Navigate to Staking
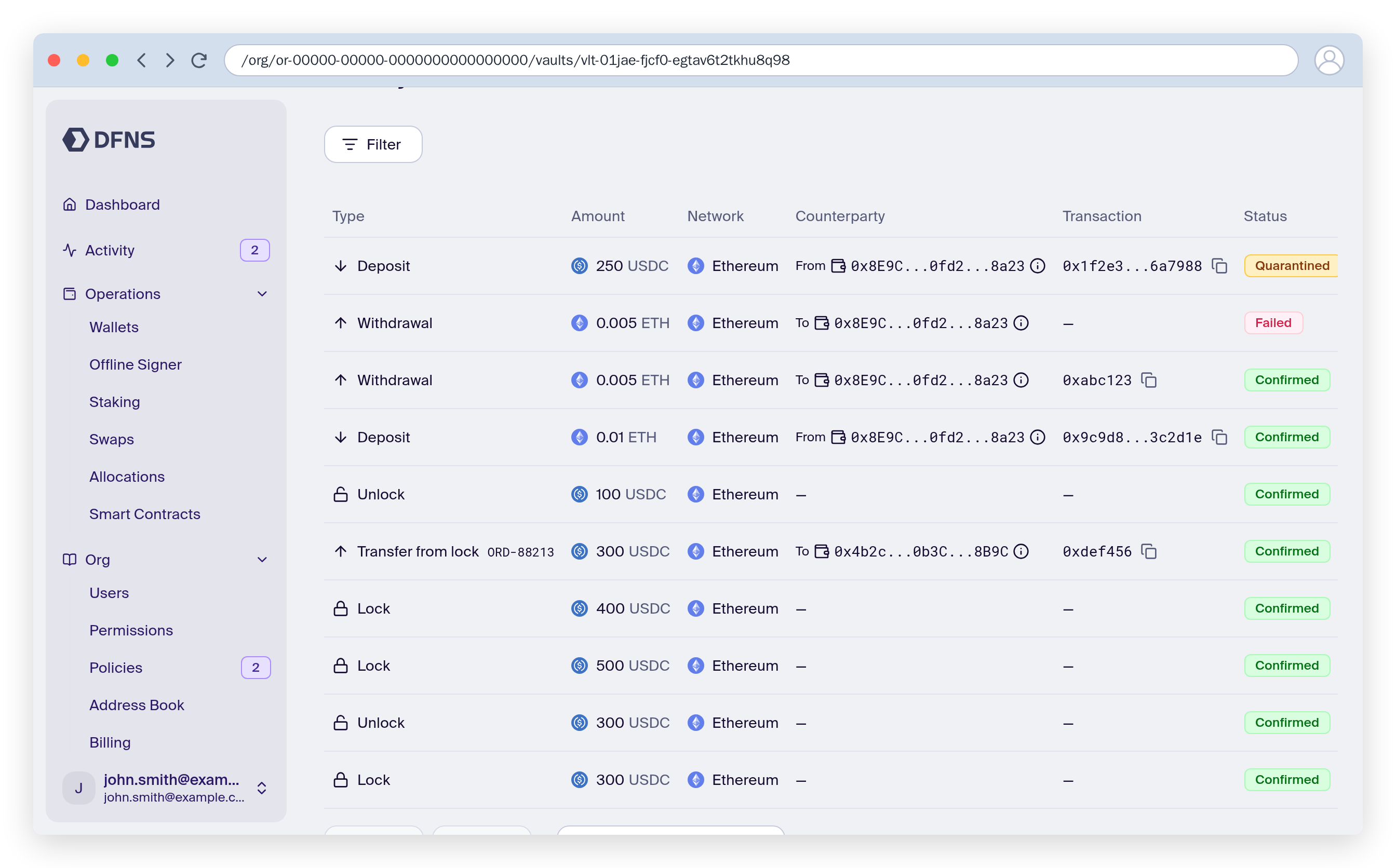 point(114,402)
